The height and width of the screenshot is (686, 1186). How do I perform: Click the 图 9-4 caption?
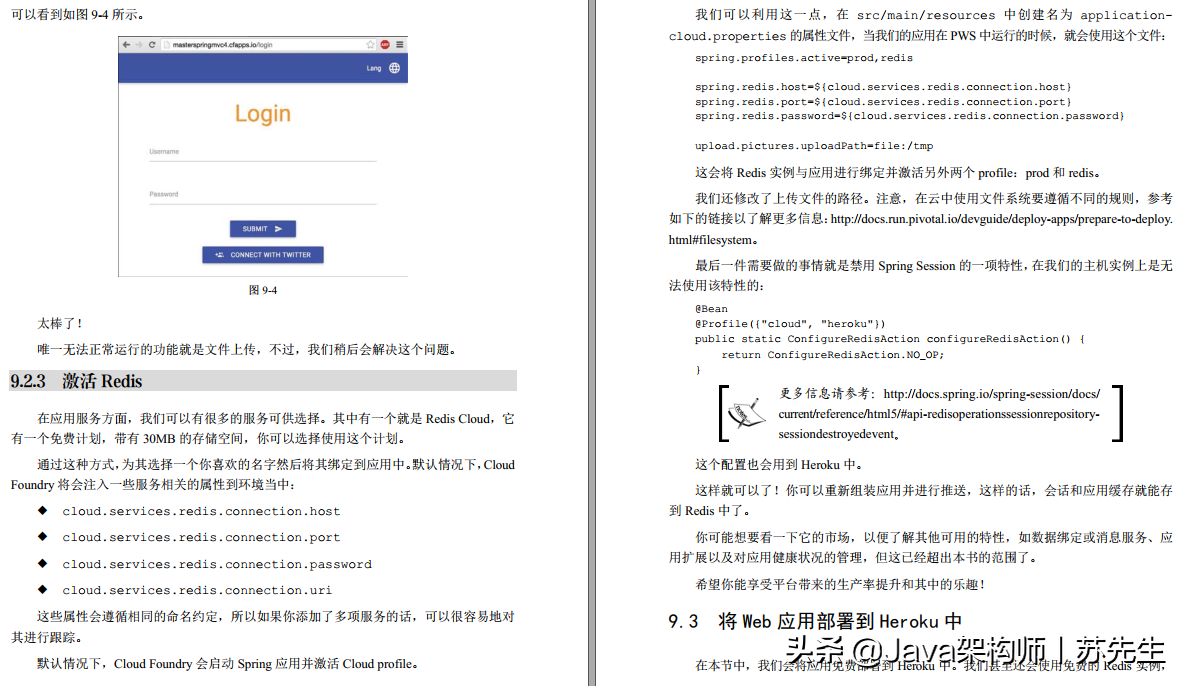coord(262,290)
